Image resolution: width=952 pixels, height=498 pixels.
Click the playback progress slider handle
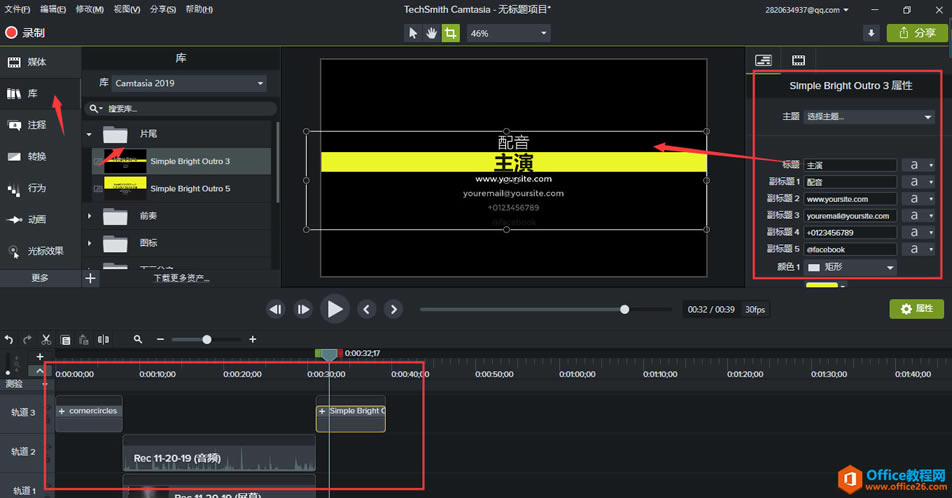point(624,310)
